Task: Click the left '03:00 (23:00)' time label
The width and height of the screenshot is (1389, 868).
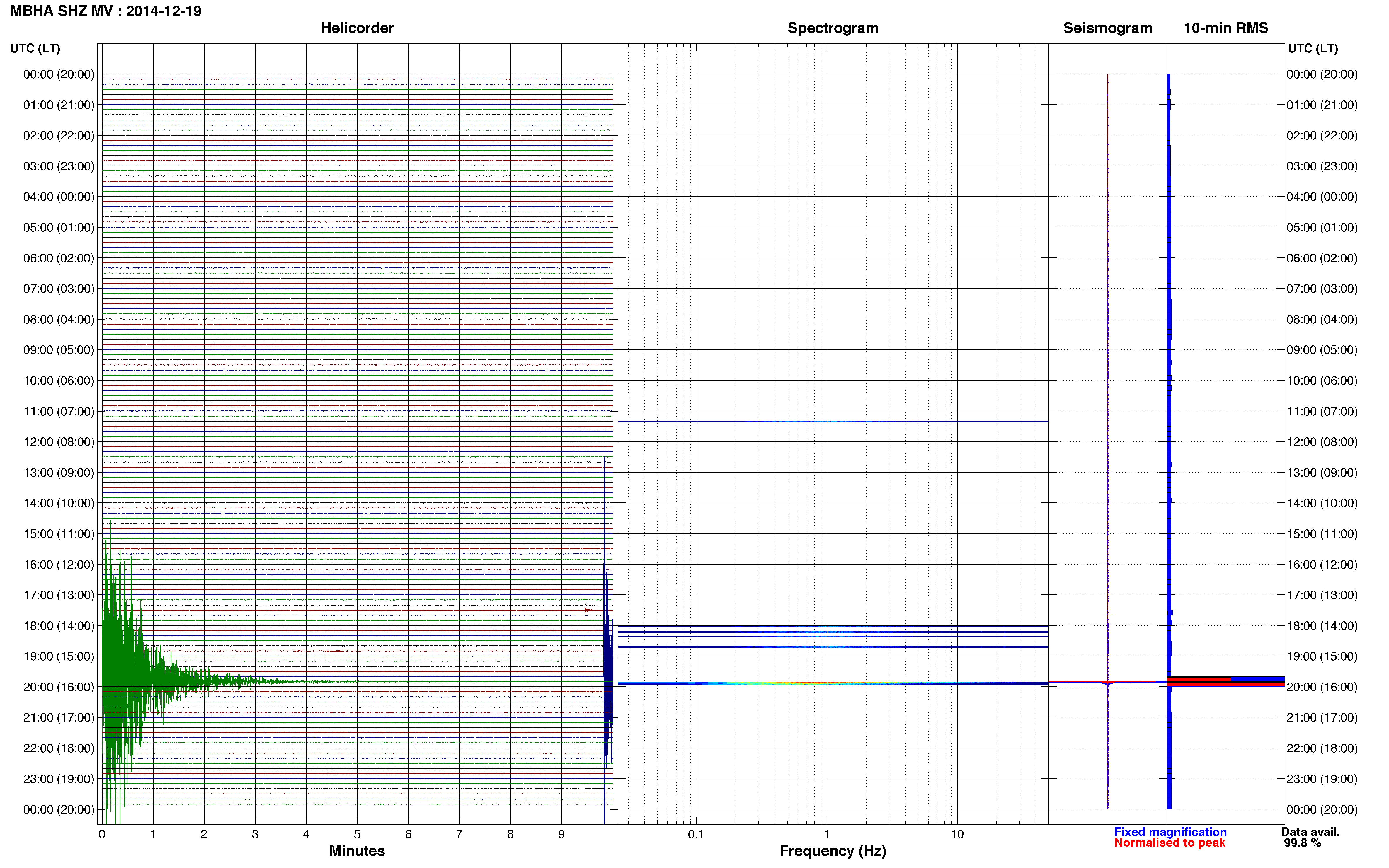Action: pos(59,166)
